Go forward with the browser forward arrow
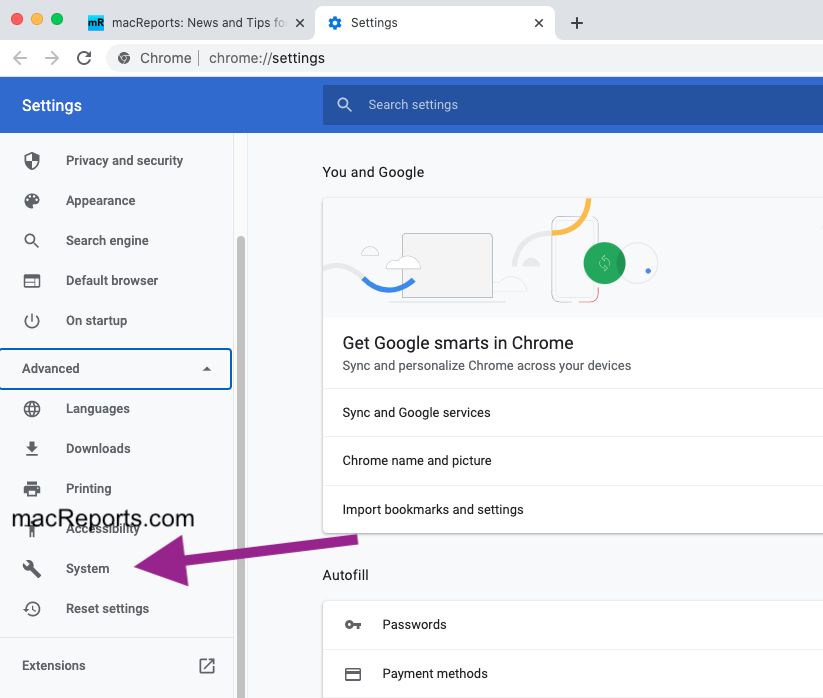The image size is (823, 698). 52,58
